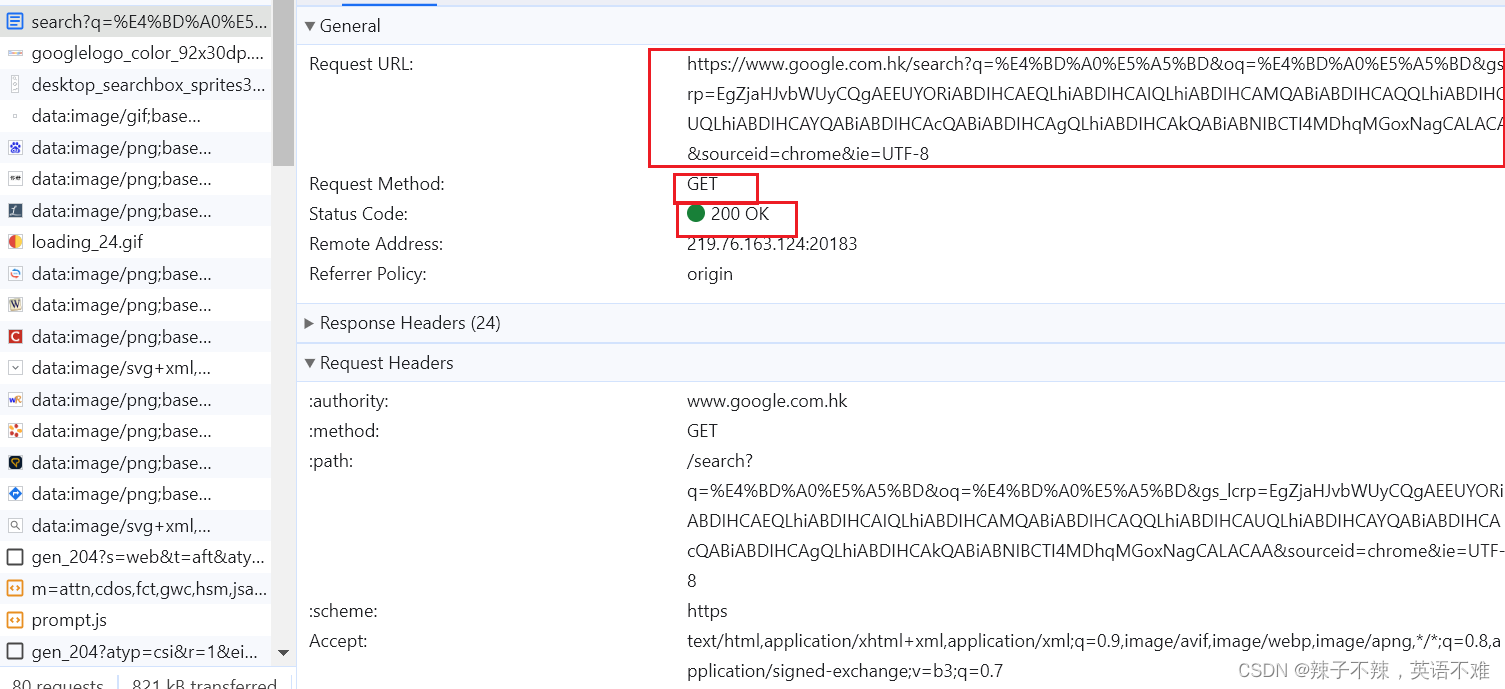Screen dimensions: 1505x689
Task: Click the Referrer Policy label
Action: (x=368, y=274)
